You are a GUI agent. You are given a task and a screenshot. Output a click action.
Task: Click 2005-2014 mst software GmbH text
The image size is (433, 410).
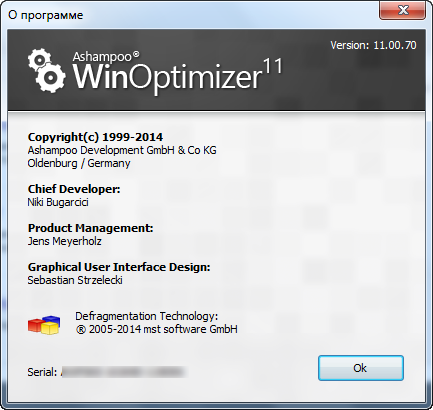[157, 329]
